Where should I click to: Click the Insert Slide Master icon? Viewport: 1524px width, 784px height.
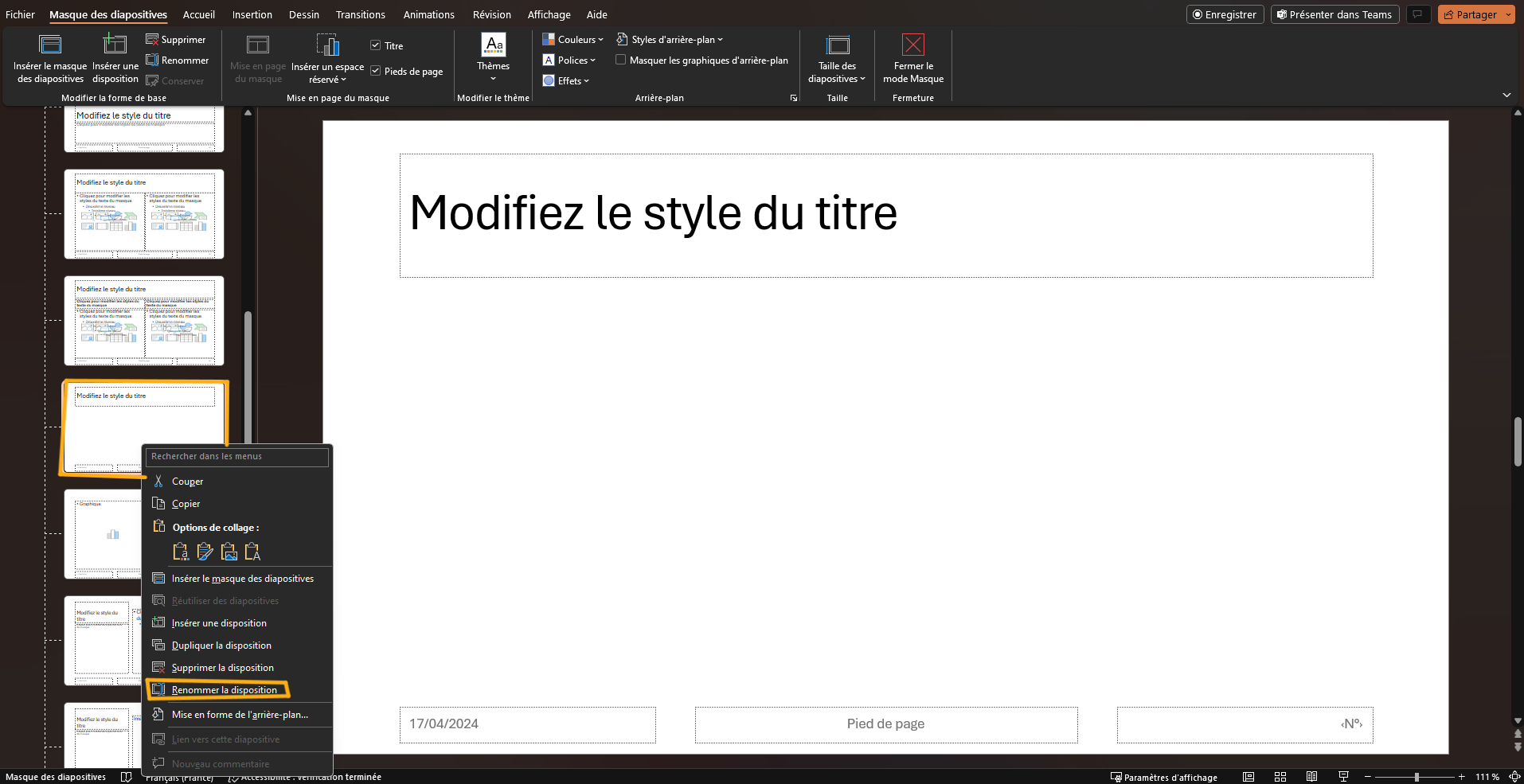tap(50, 45)
